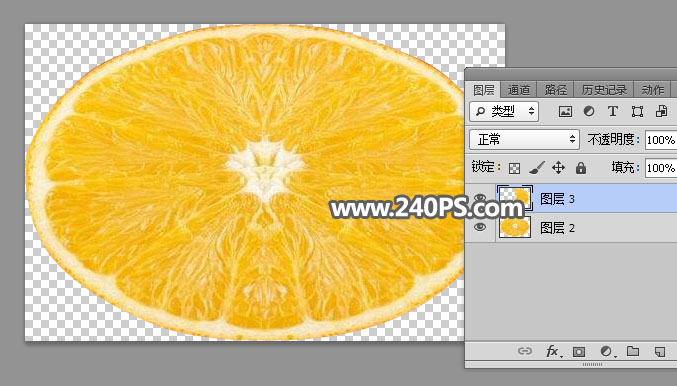Filter layers by smart object type
677x386 pixels.
tap(661, 111)
